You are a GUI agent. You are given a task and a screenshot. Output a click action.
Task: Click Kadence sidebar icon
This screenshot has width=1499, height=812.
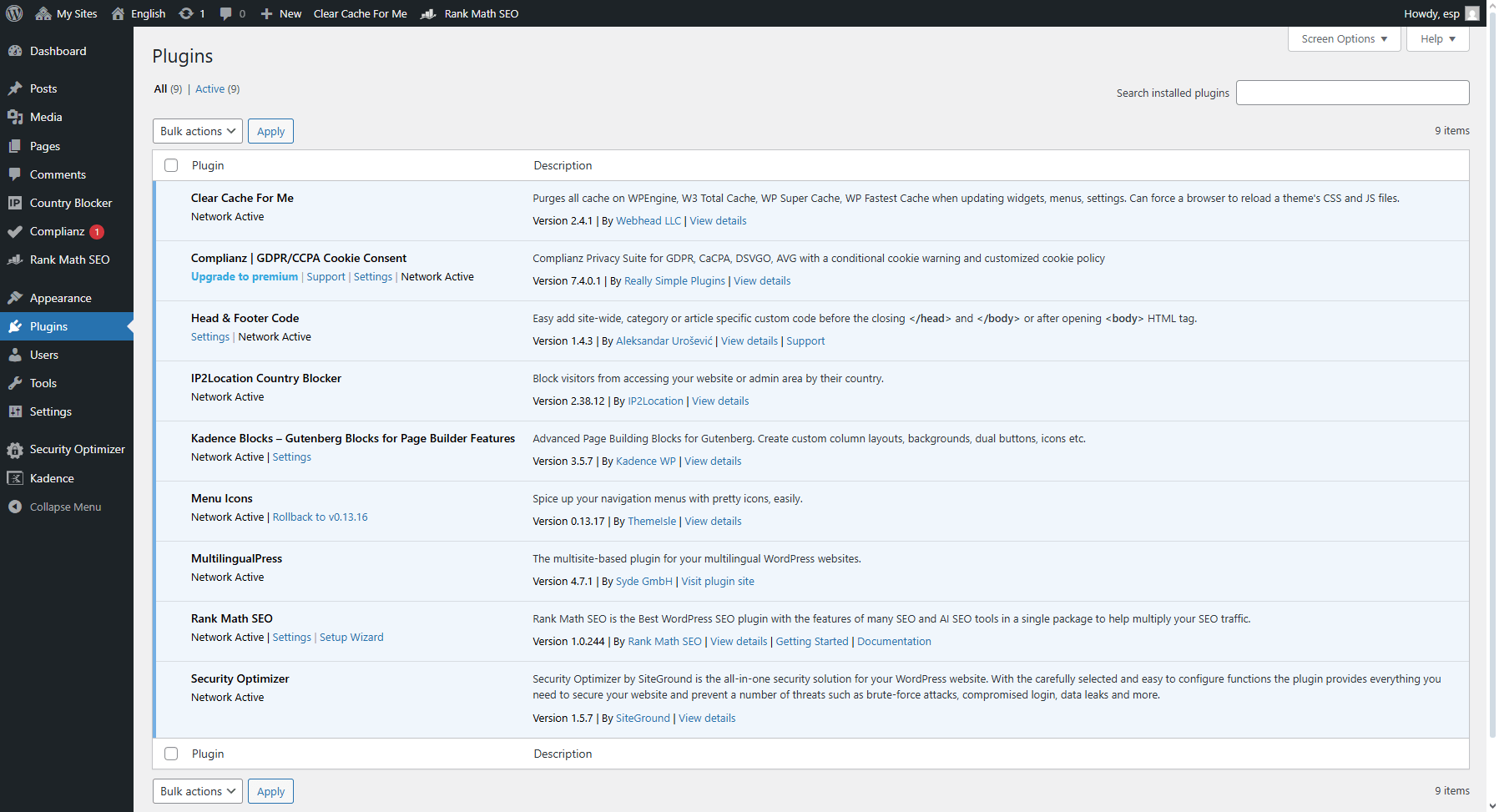(x=15, y=478)
